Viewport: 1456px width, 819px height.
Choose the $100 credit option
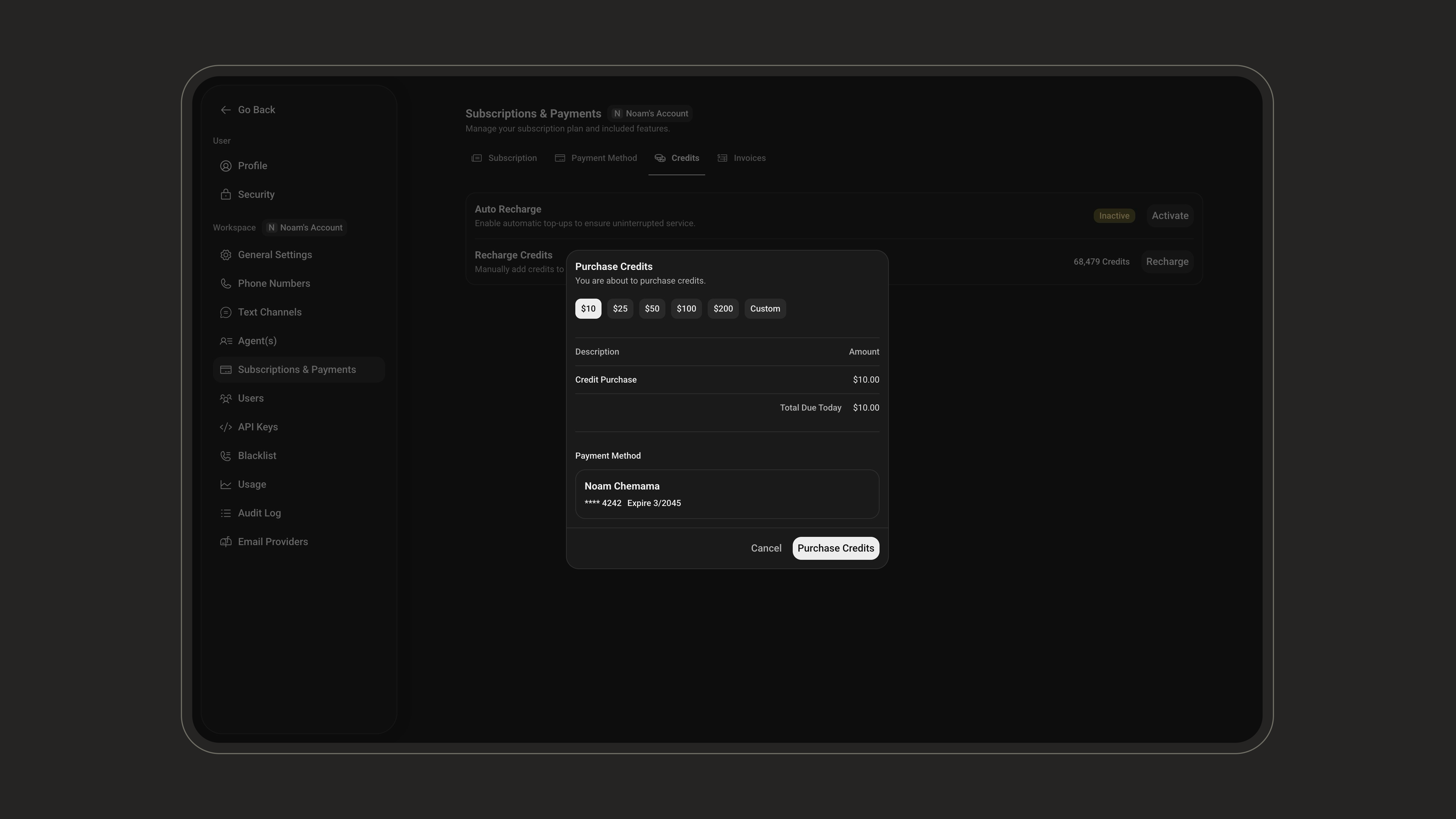click(686, 309)
